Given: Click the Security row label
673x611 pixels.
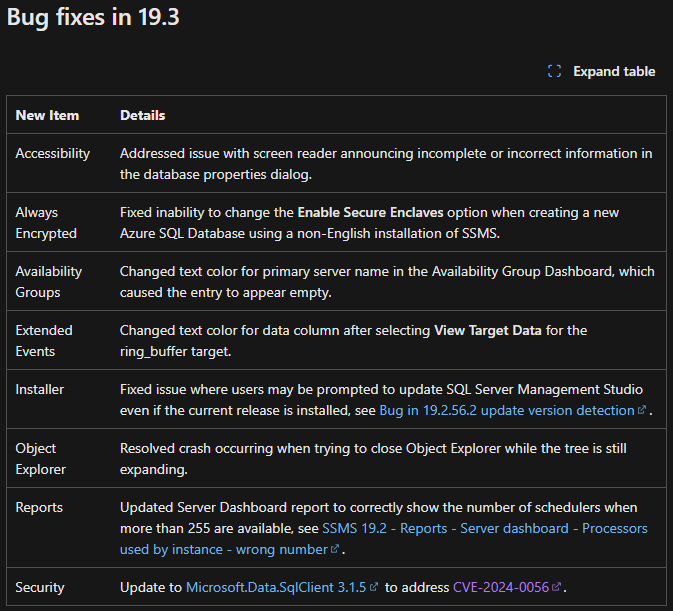Looking at the screenshot, I should [41, 587].
